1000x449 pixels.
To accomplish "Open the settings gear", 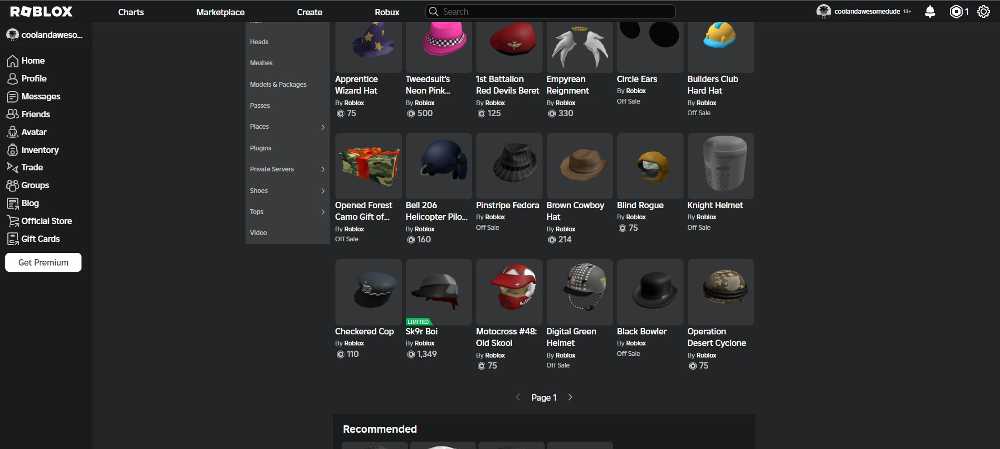I will (983, 11).
